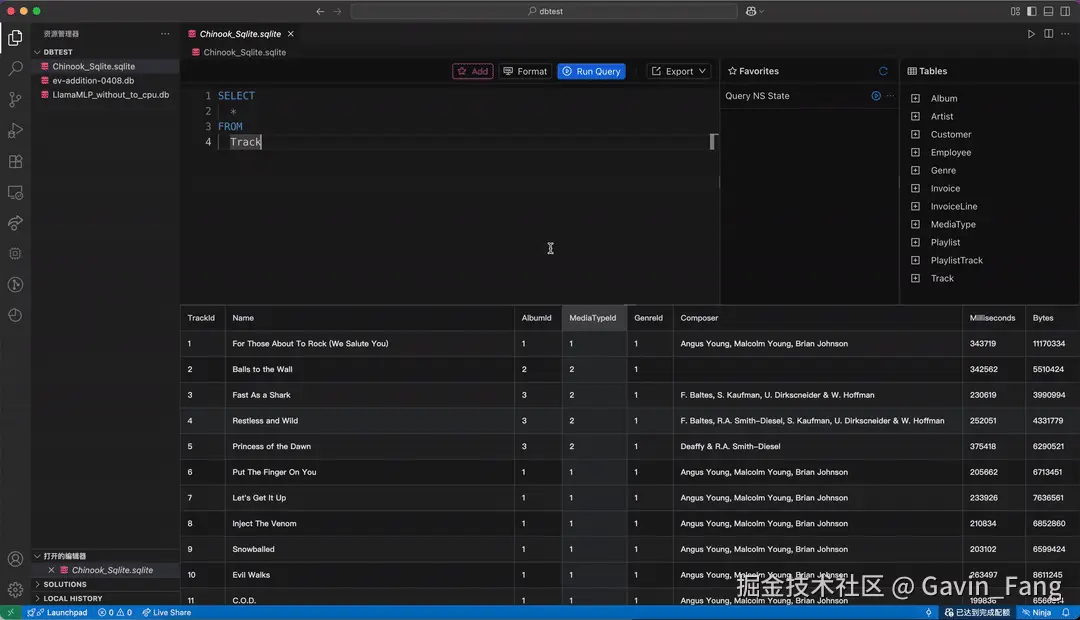Refresh the Favorites panel
This screenshot has width=1080, height=620.
coord(883,71)
